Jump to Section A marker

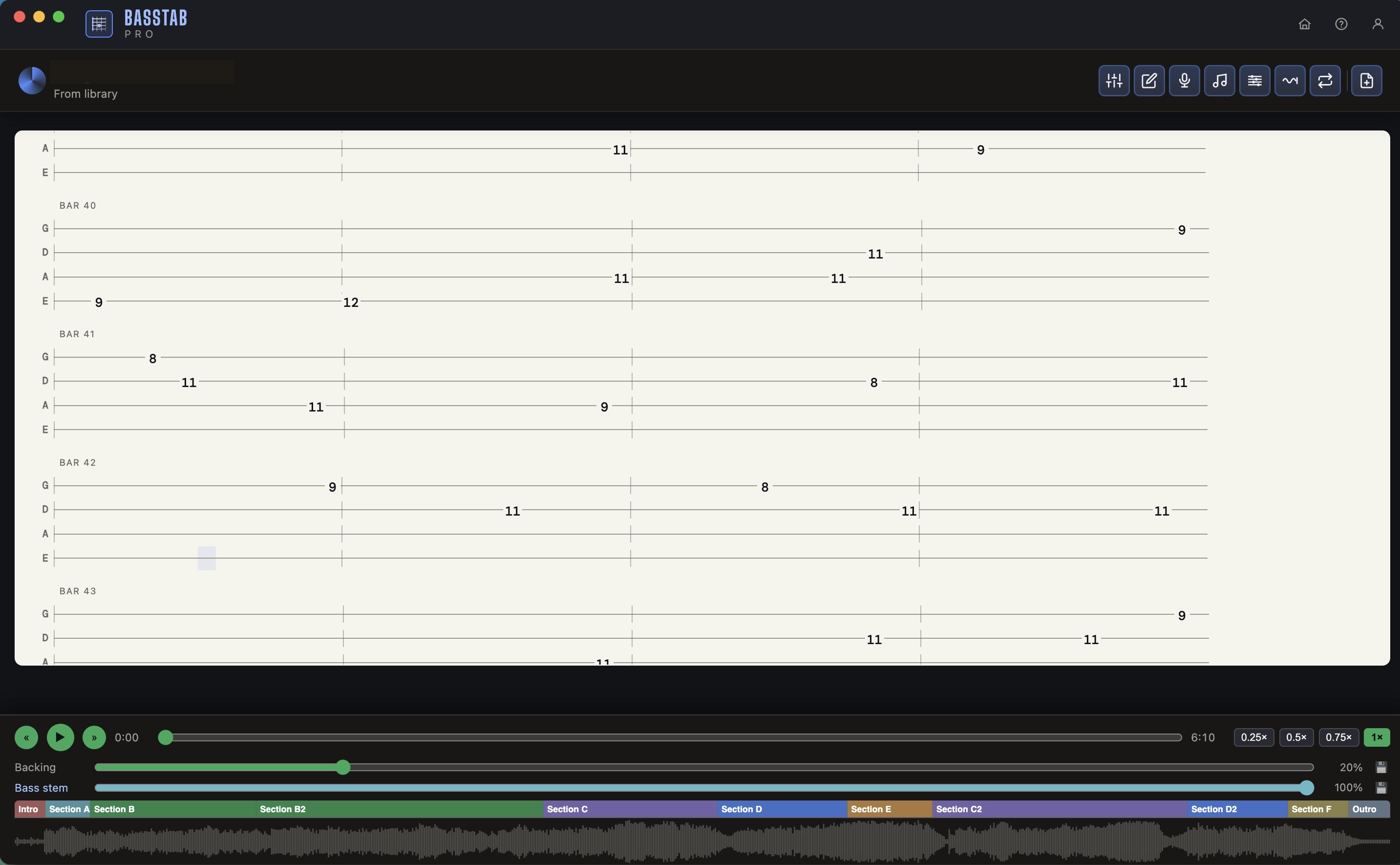click(67, 809)
